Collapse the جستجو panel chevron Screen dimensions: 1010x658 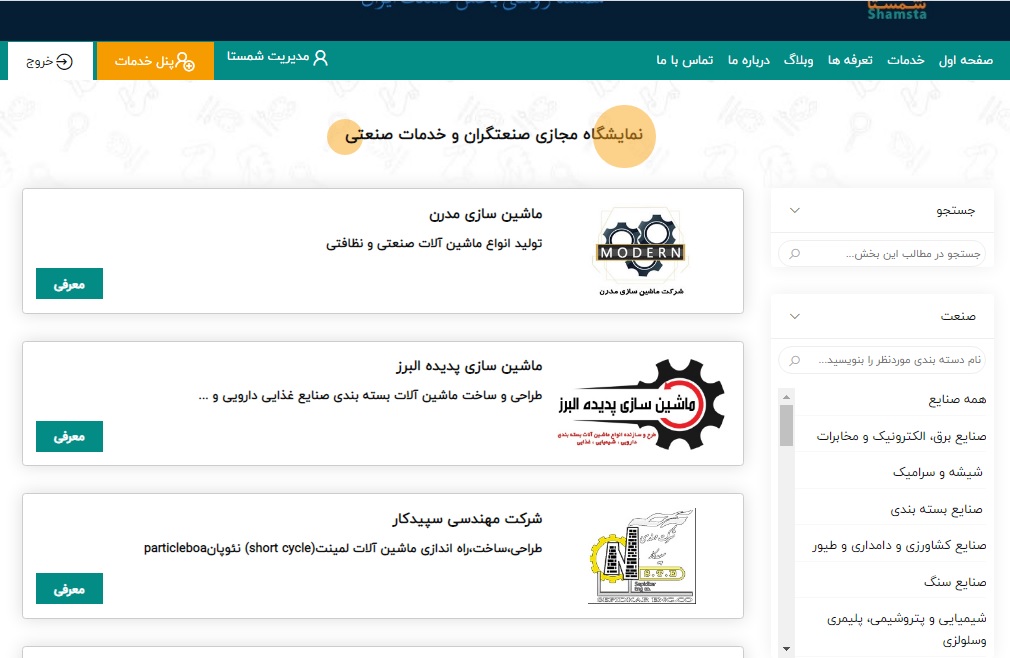pyautogui.click(x=795, y=211)
